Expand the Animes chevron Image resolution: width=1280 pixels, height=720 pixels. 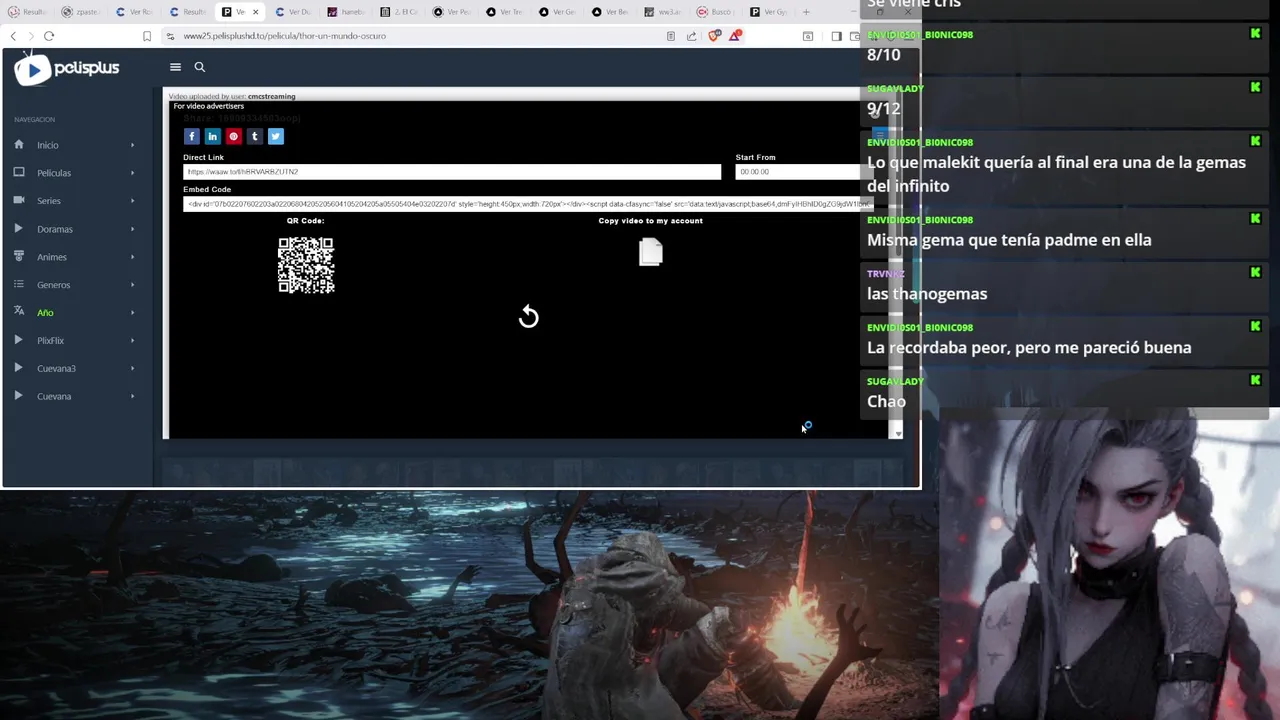pos(132,257)
